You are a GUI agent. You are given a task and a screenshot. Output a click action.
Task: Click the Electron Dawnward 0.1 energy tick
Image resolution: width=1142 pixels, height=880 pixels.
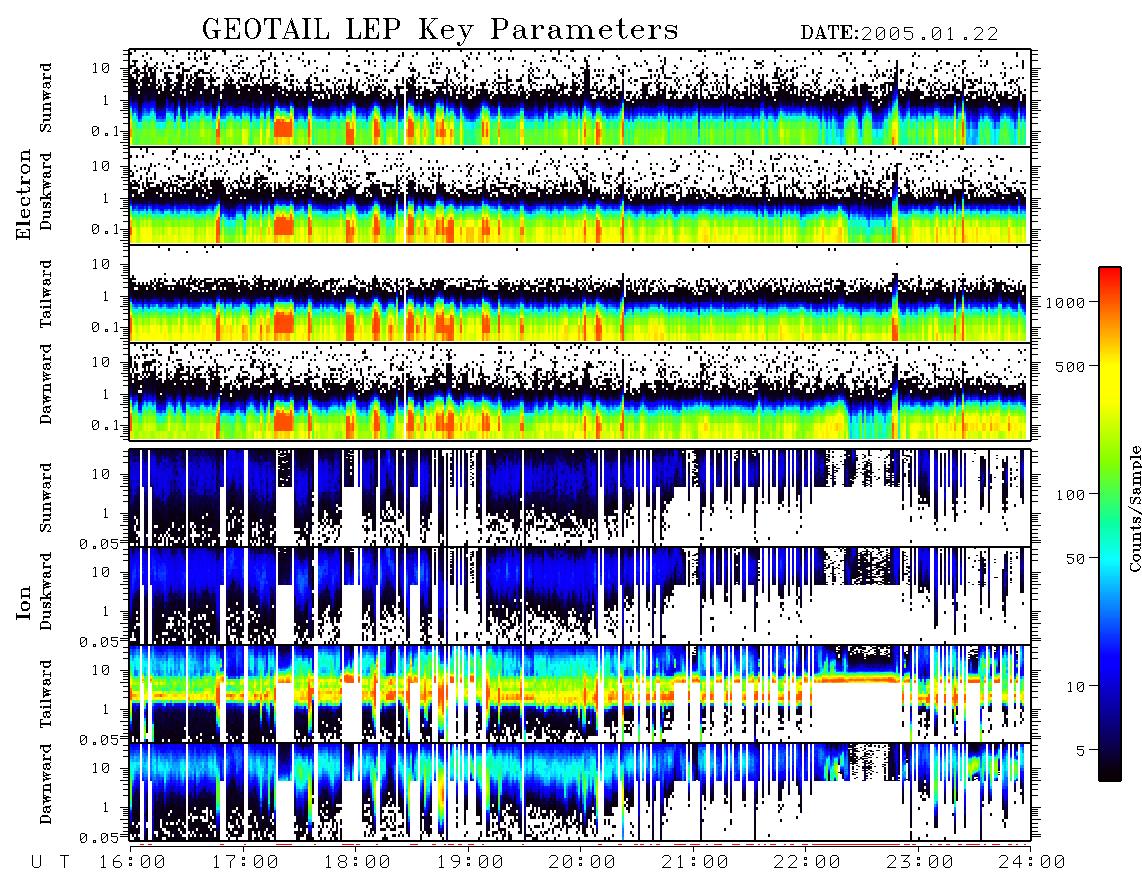tap(105, 425)
